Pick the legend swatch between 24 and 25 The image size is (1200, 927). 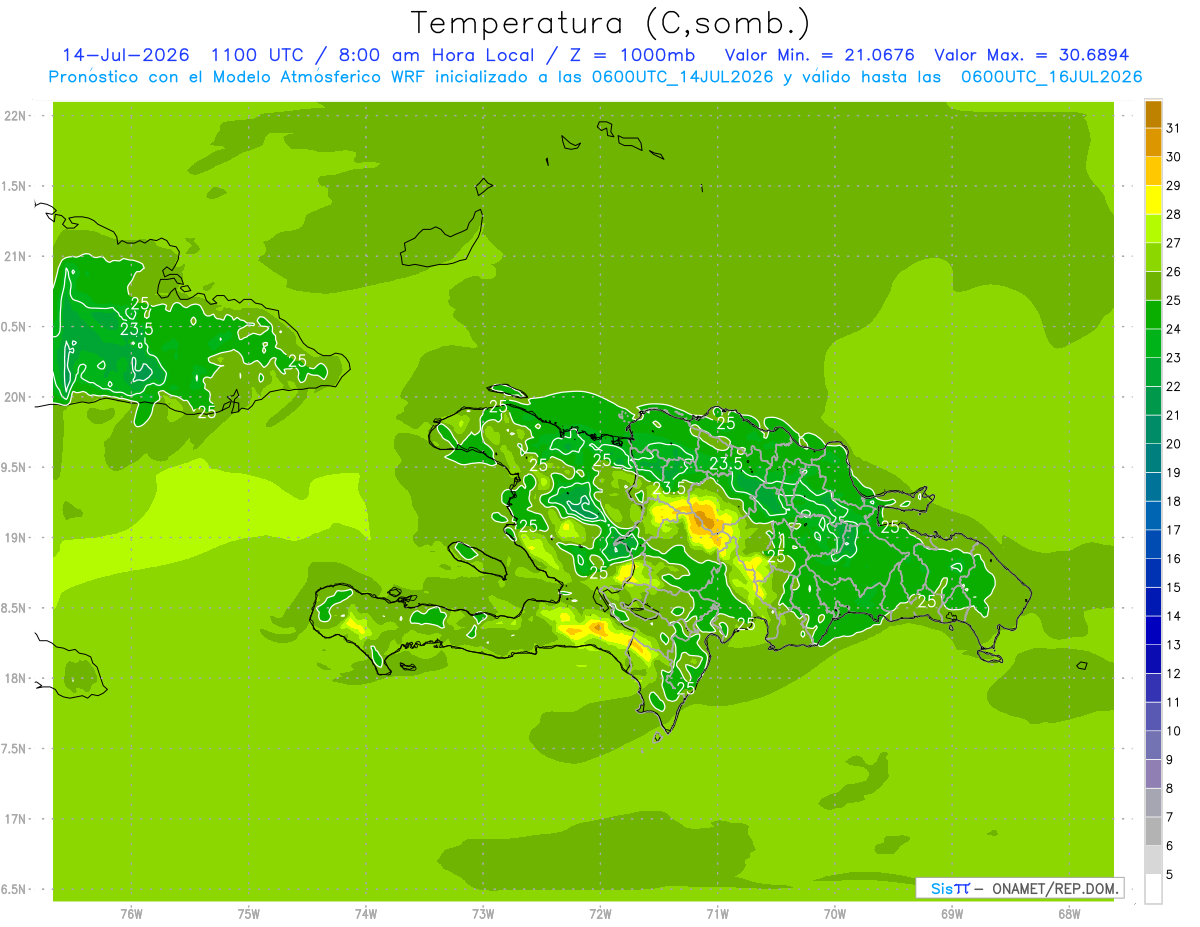1153,315
